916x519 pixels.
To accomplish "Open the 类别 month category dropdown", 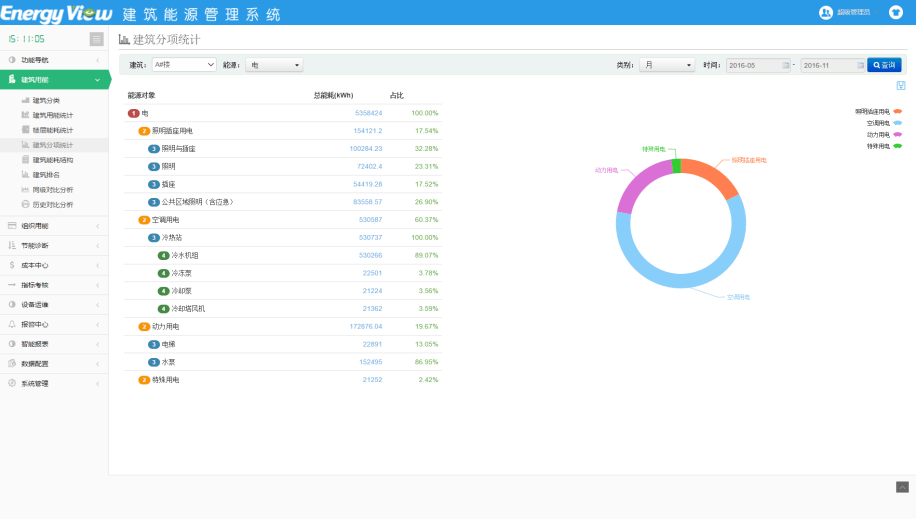I will click(x=667, y=65).
